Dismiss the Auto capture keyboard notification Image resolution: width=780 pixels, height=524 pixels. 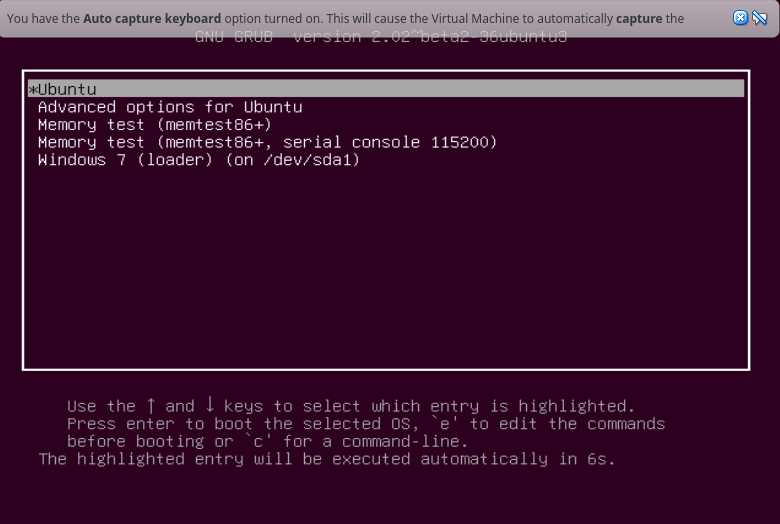point(740,18)
